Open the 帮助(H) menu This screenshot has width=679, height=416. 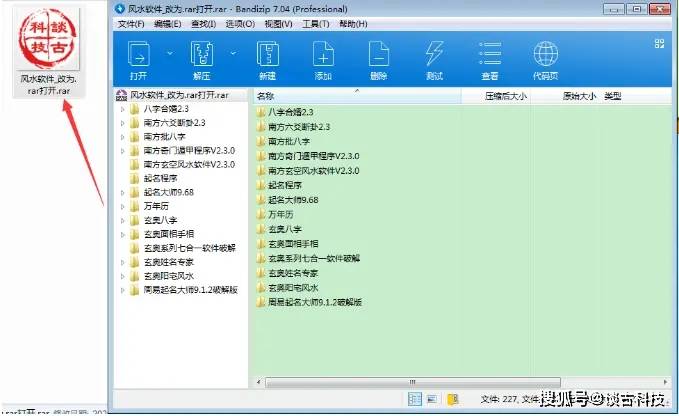(x=353, y=24)
